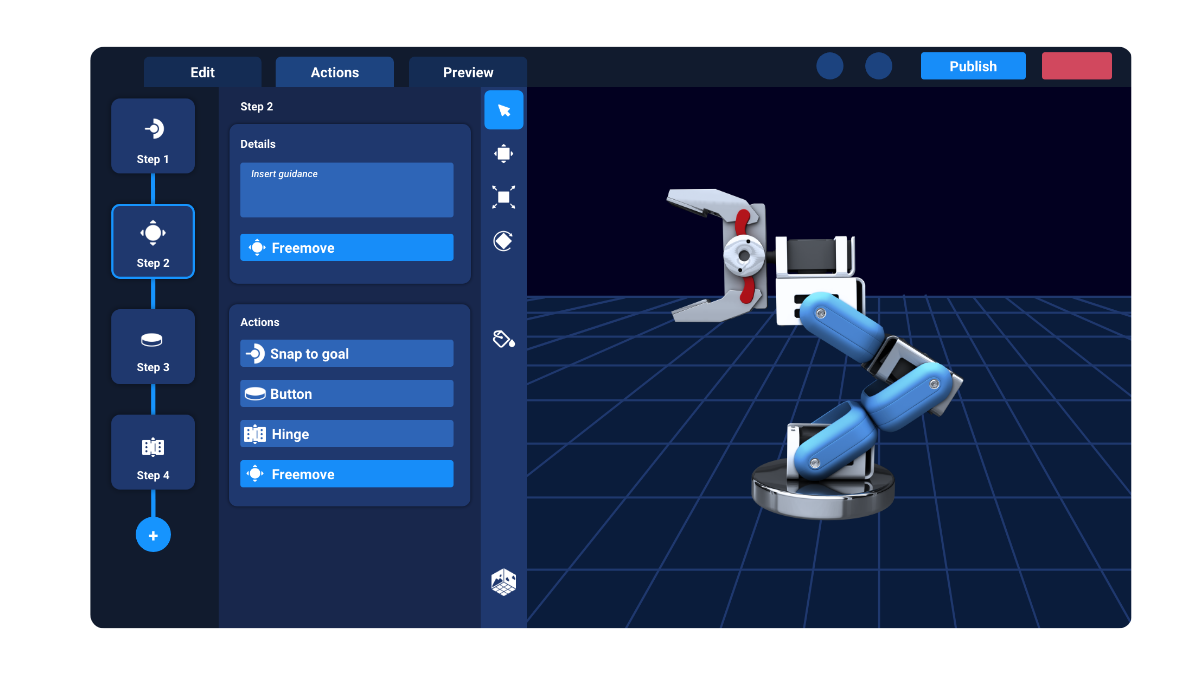
Task: Open the Actions tab
Action: 335,72
